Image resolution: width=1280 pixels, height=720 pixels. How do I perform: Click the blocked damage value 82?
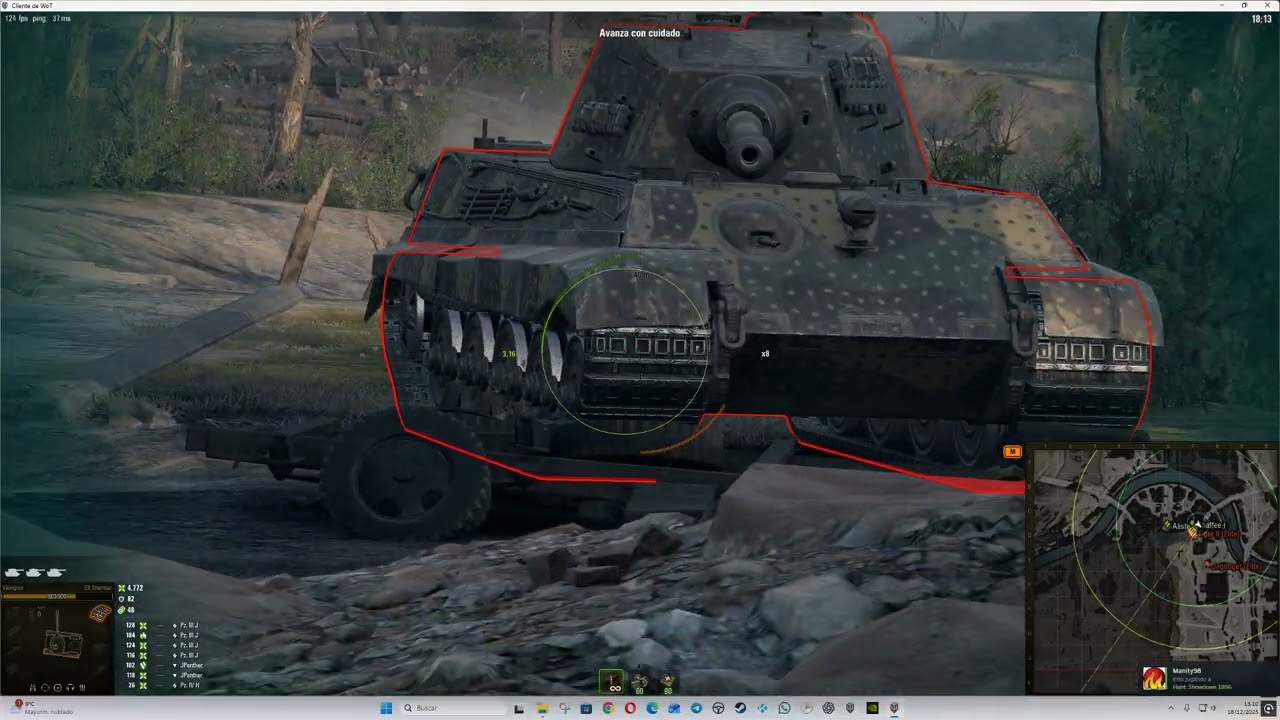tap(131, 599)
